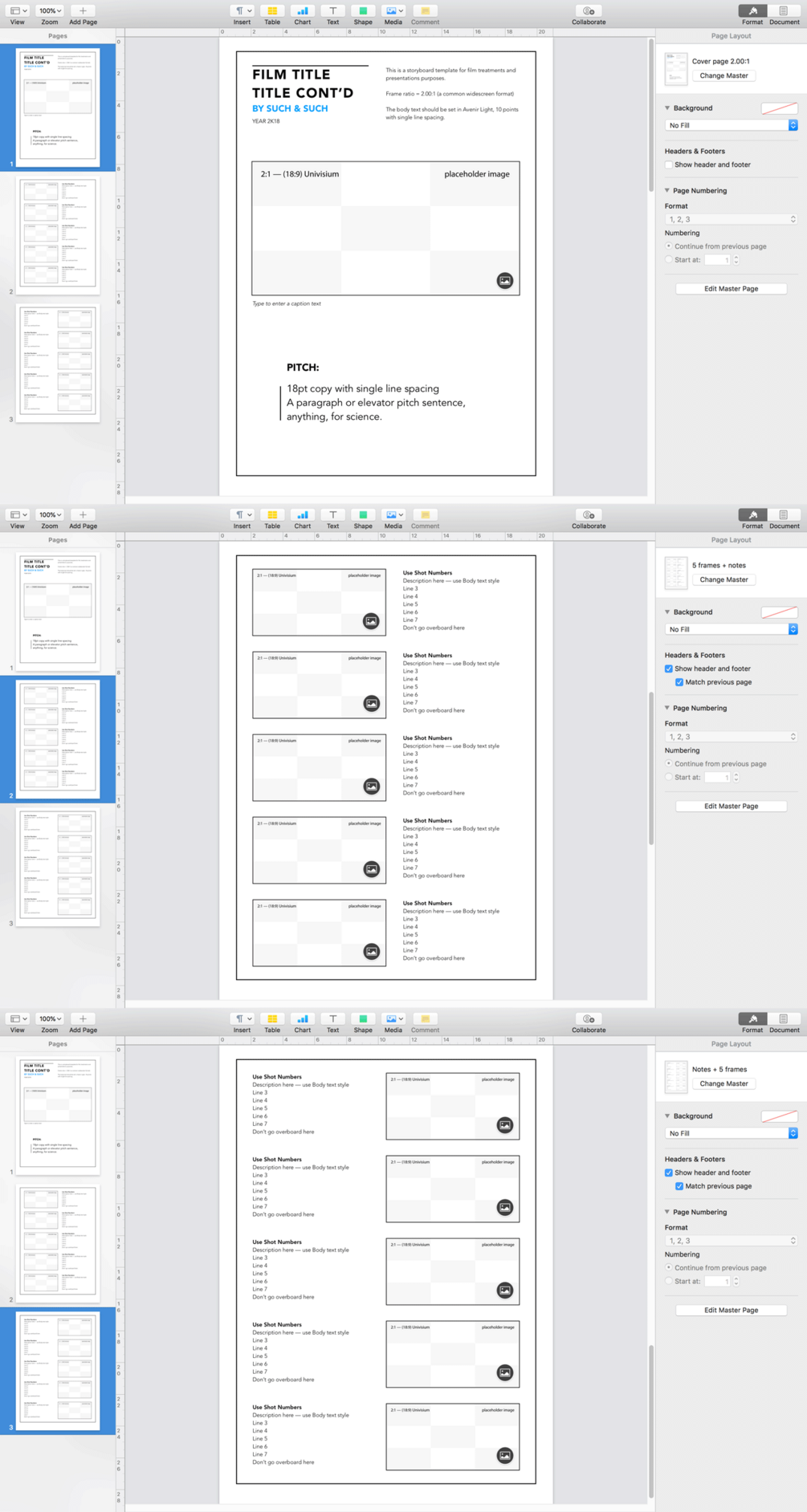Open the No Fill dropdown, Notes + 5 frames inspector
The width and height of the screenshot is (807, 1512).
point(731,1133)
